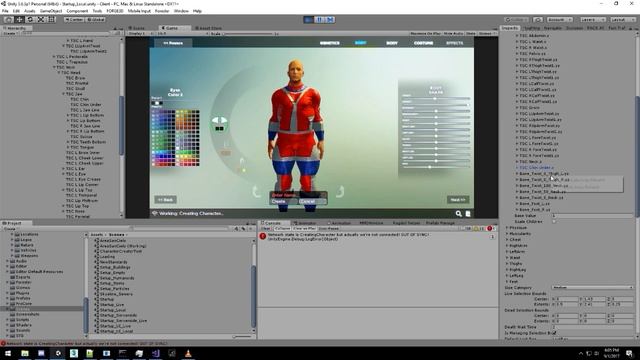Toggle Clear on Play in Console

(x=304, y=229)
